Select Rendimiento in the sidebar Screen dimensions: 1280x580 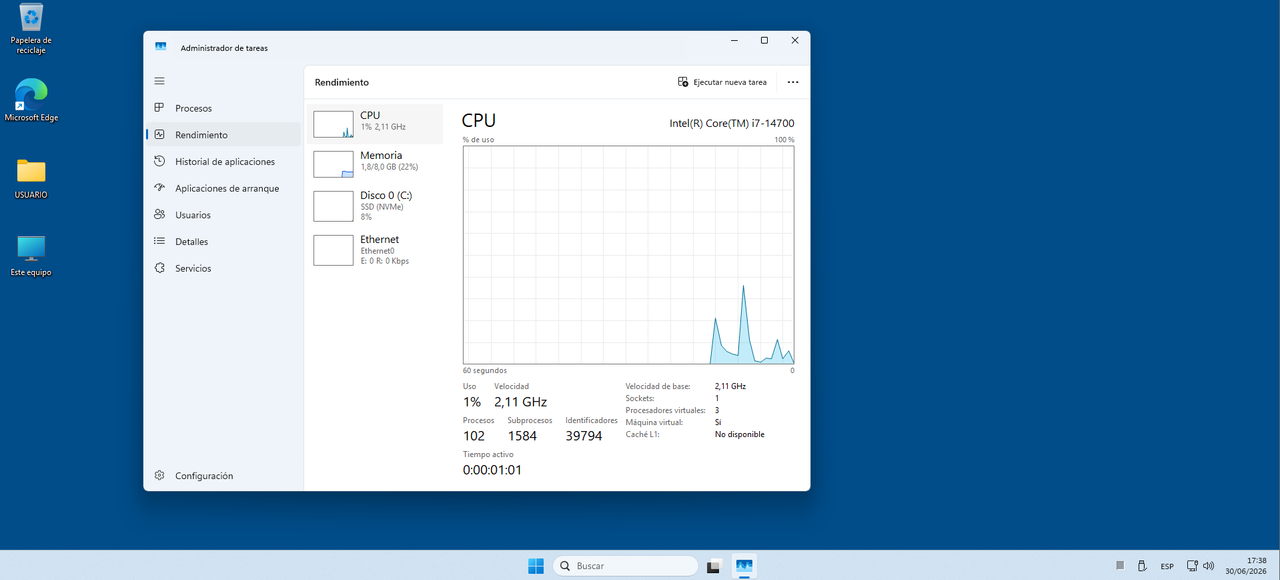pos(223,135)
